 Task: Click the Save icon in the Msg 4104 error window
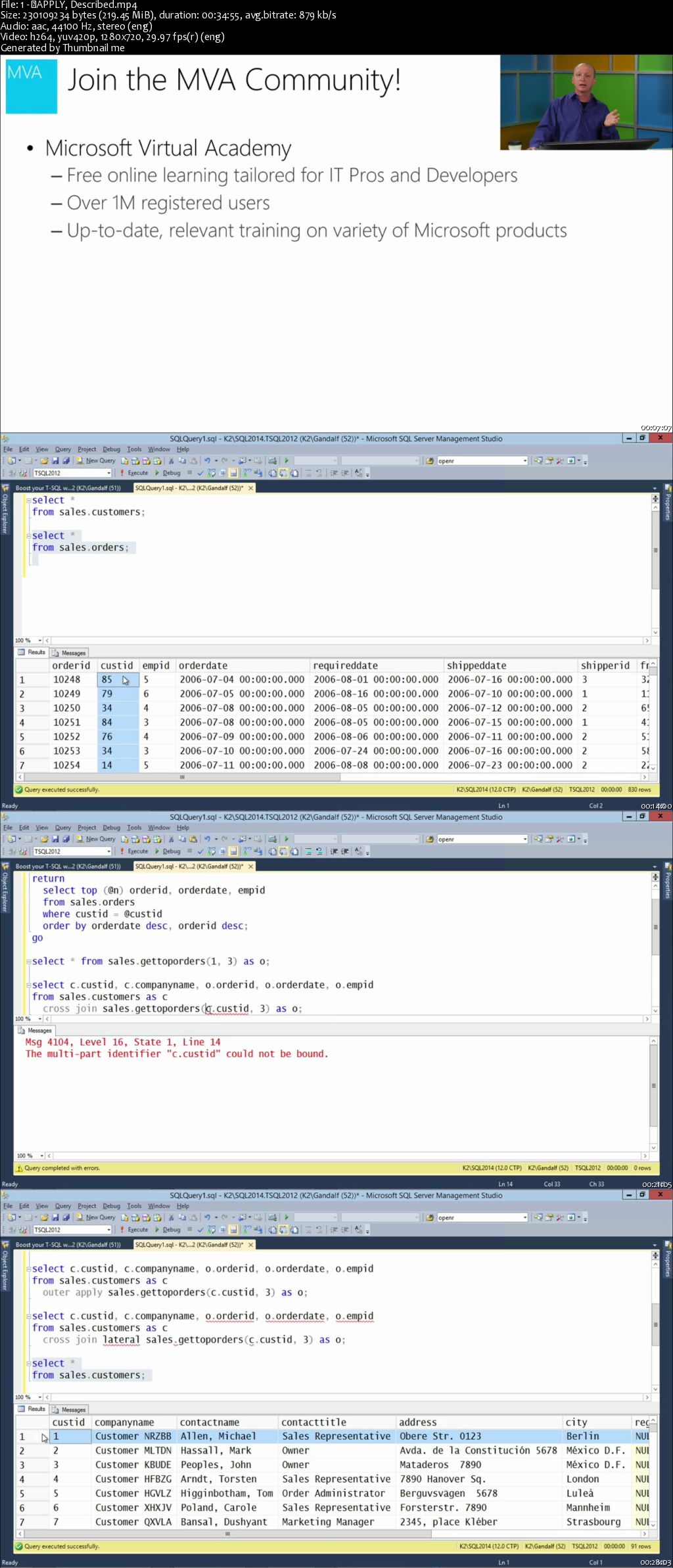pyautogui.click(x=55, y=839)
